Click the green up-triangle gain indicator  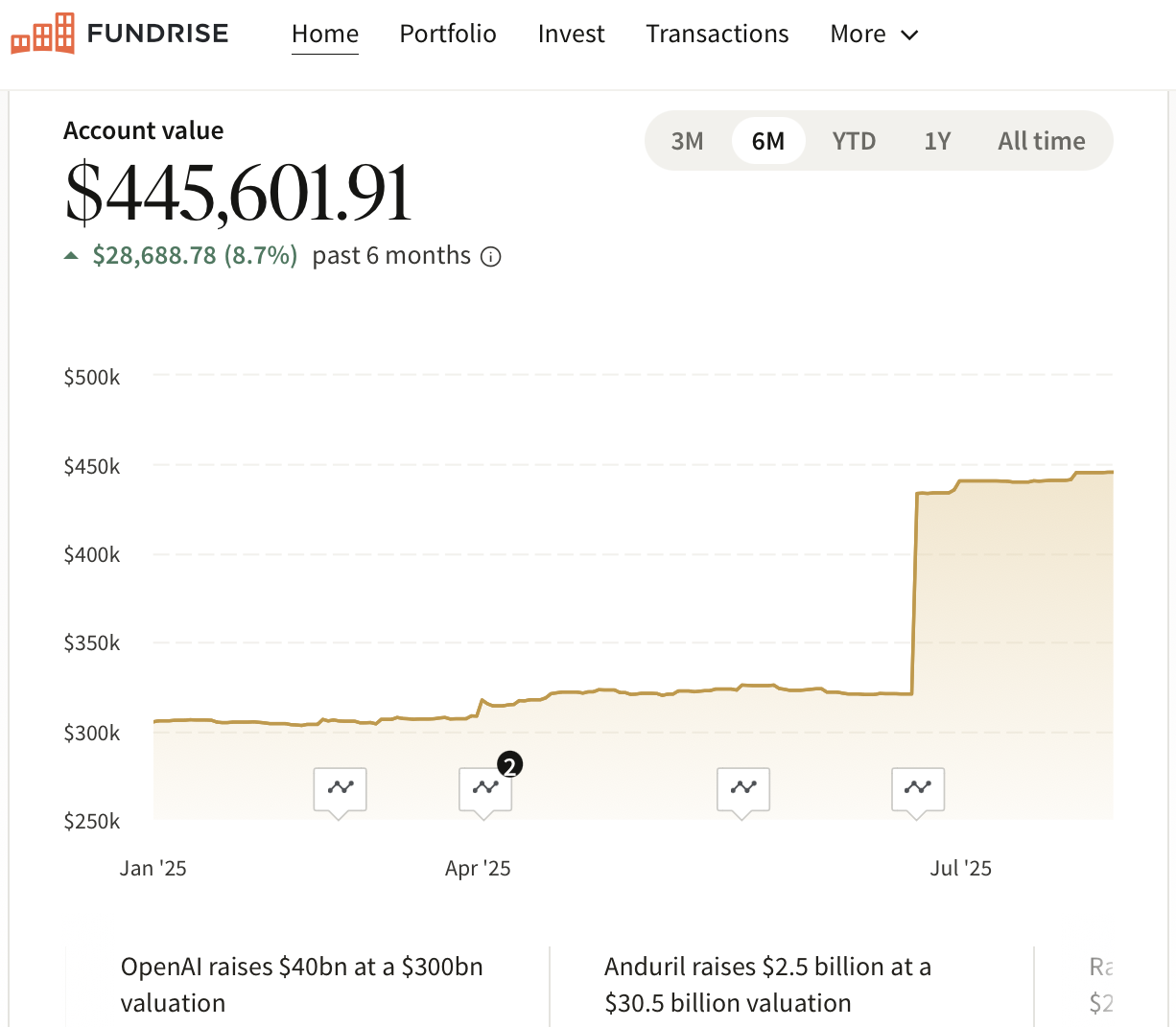[71, 256]
